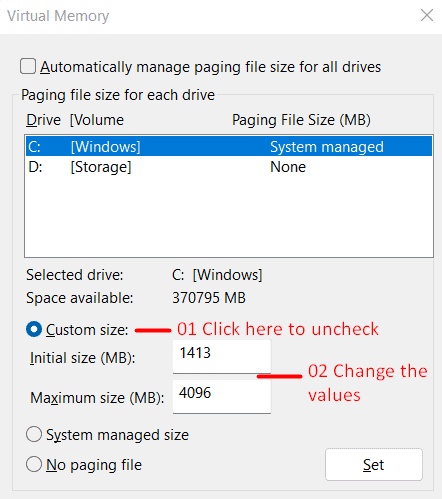The width and height of the screenshot is (442, 499).
Task: Click the No paging file label text
Action: pos(94,465)
